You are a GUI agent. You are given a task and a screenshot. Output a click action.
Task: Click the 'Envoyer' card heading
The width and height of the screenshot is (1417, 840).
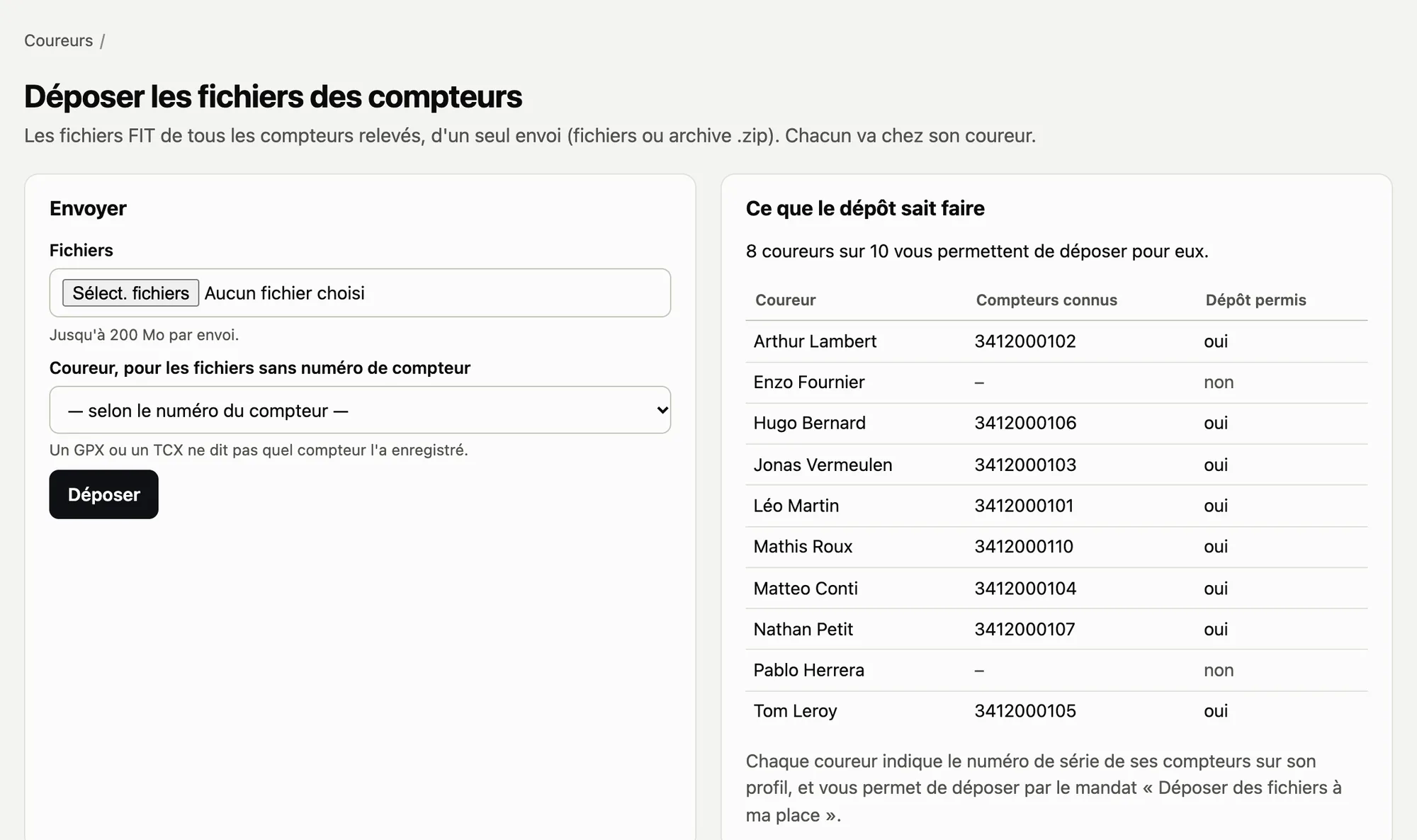point(88,208)
